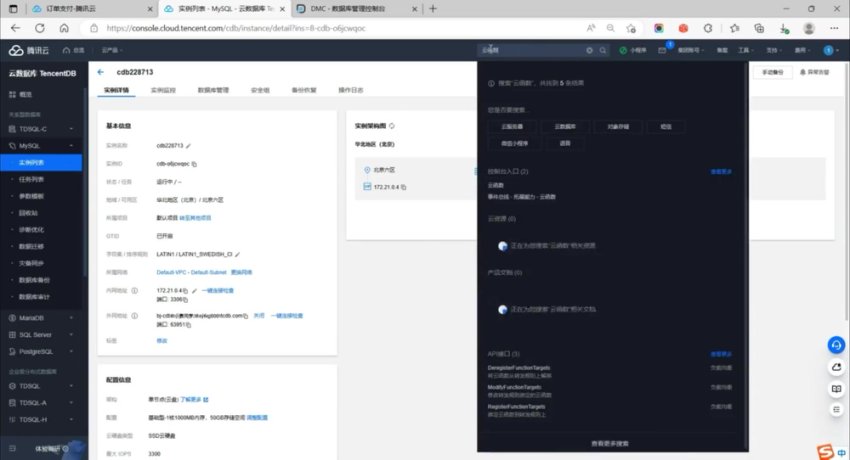Open browser favorites star icon
Screen dimensions: 850x460
pyautogui.click(x=735, y=28)
